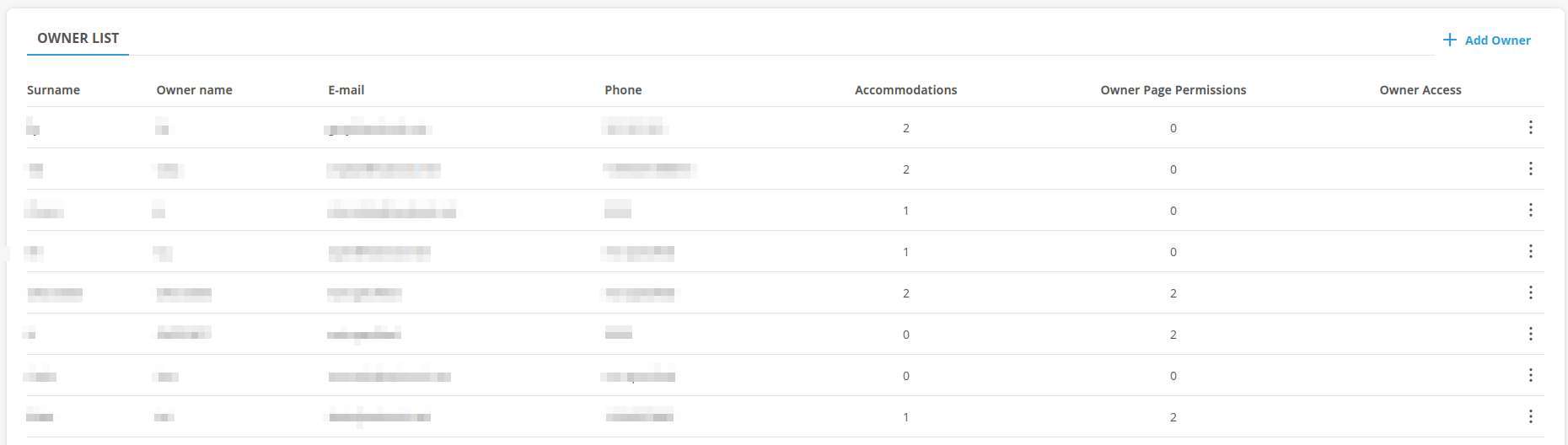The width and height of the screenshot is (1568, 445).
Task: Open the three-dot menu for the third owner row
Action: 1530,210
